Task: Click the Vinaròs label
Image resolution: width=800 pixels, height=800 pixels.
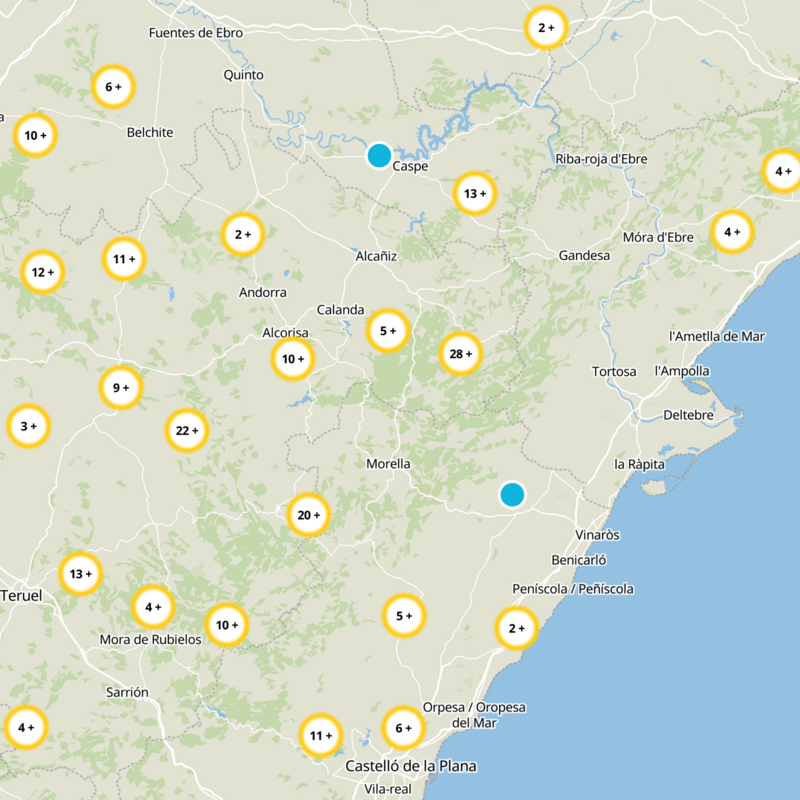Action: click(597, 535)
